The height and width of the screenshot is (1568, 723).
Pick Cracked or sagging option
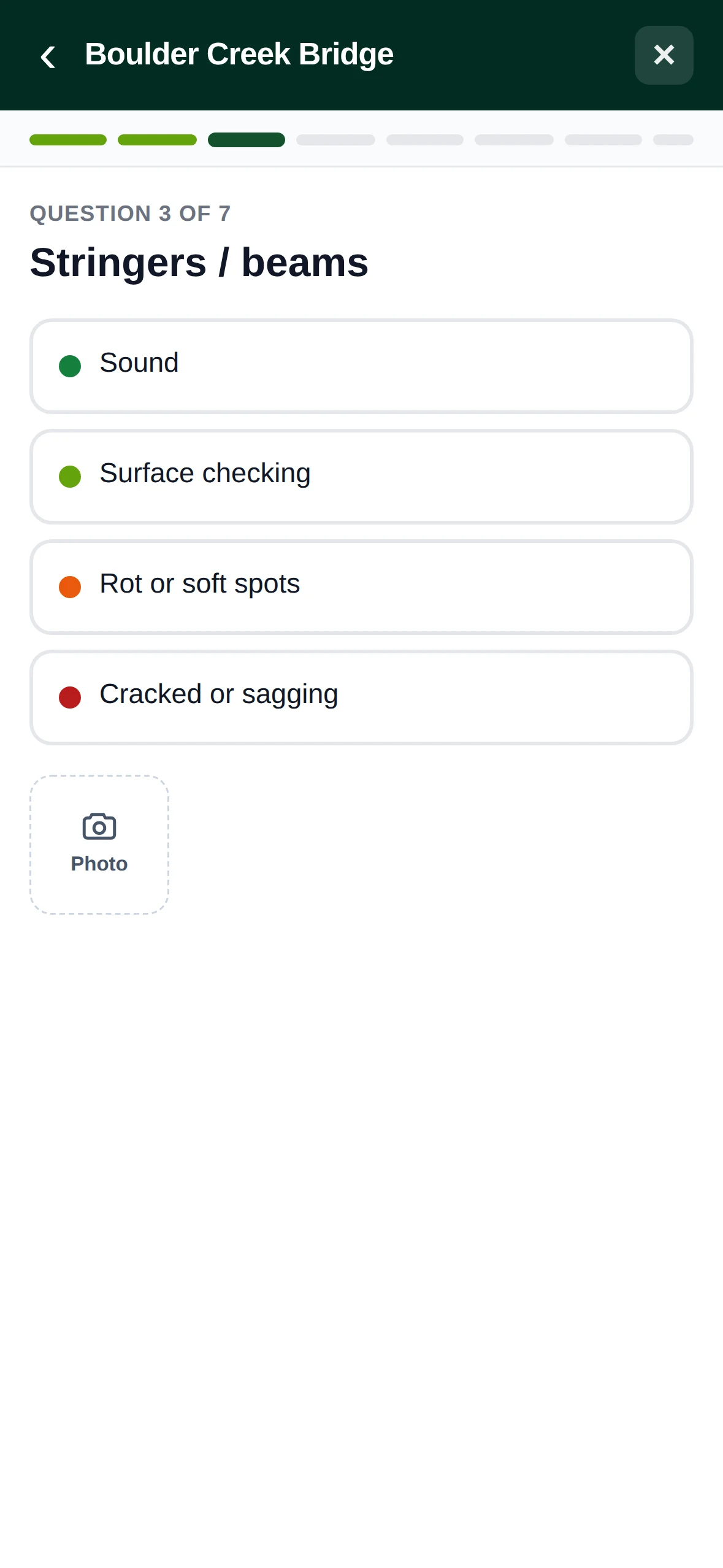361,698
